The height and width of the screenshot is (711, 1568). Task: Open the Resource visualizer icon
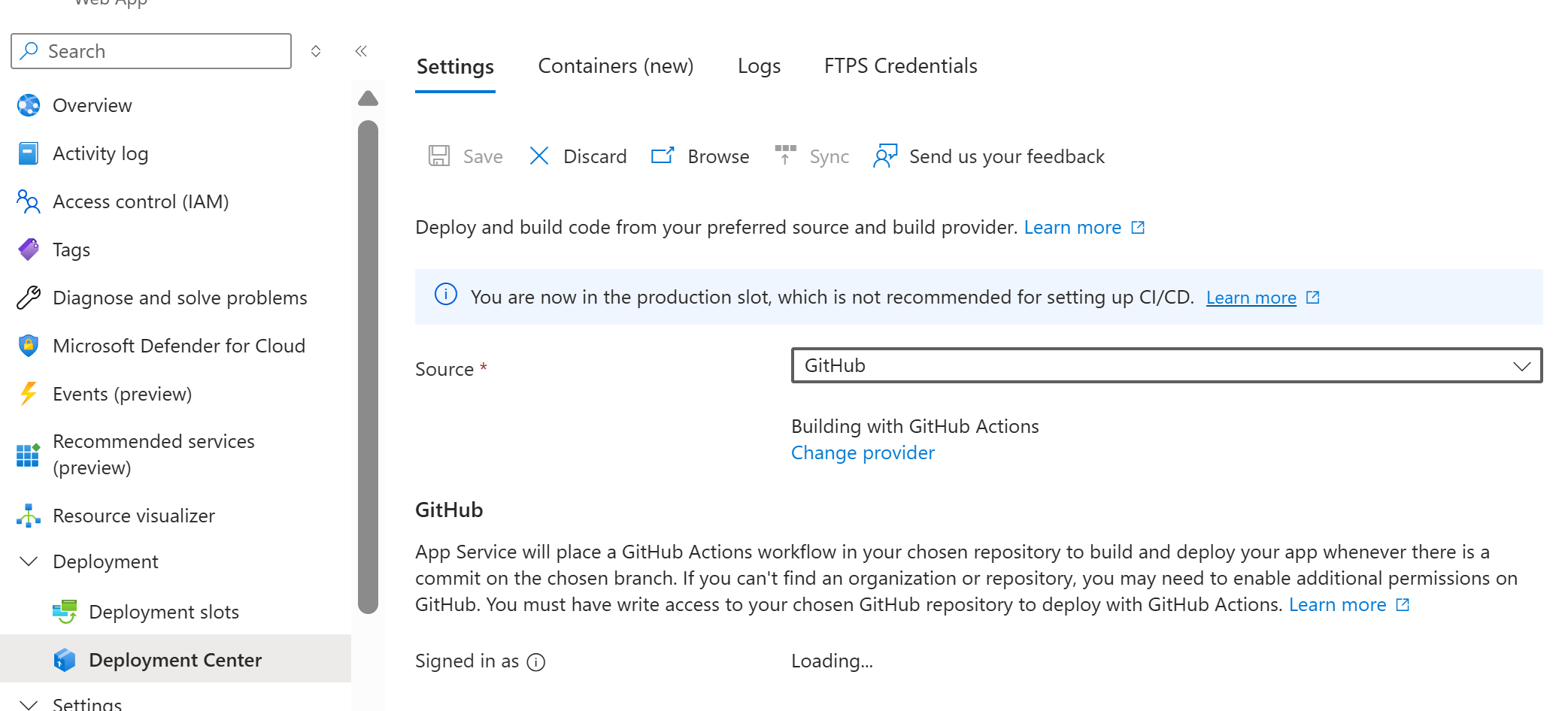[29, 516]
